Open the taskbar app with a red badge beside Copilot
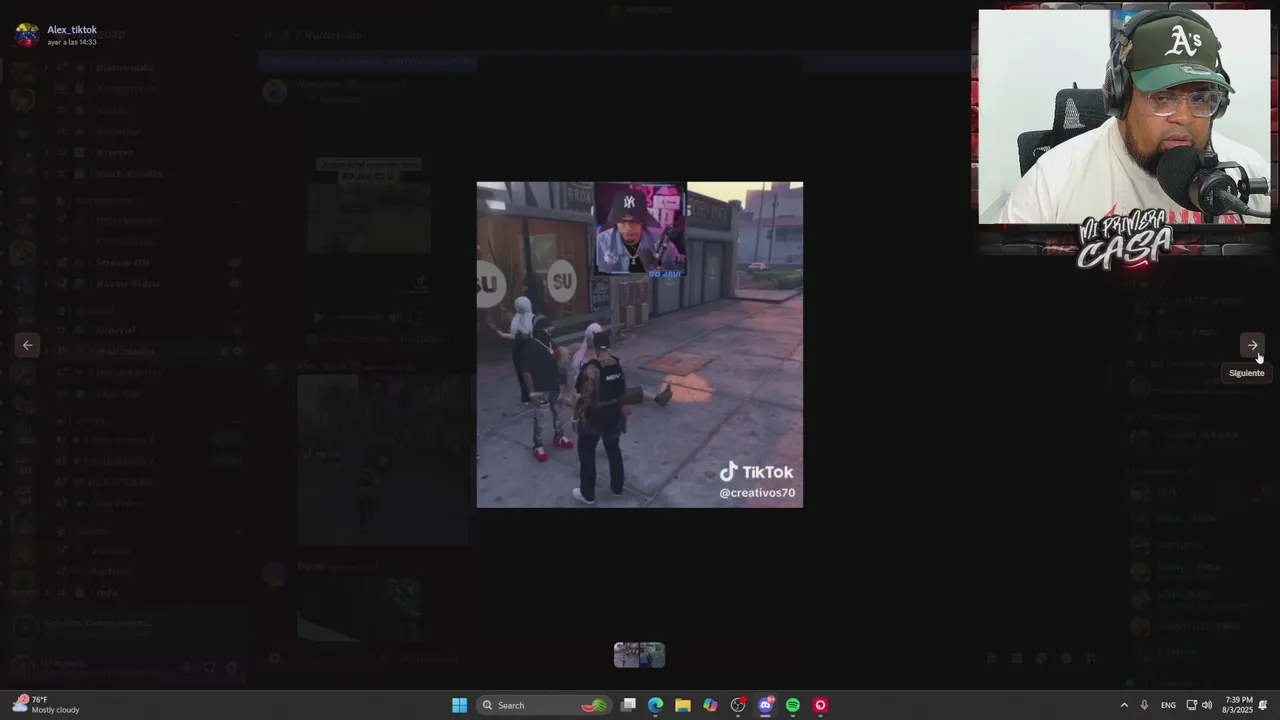 click(738, 705)
